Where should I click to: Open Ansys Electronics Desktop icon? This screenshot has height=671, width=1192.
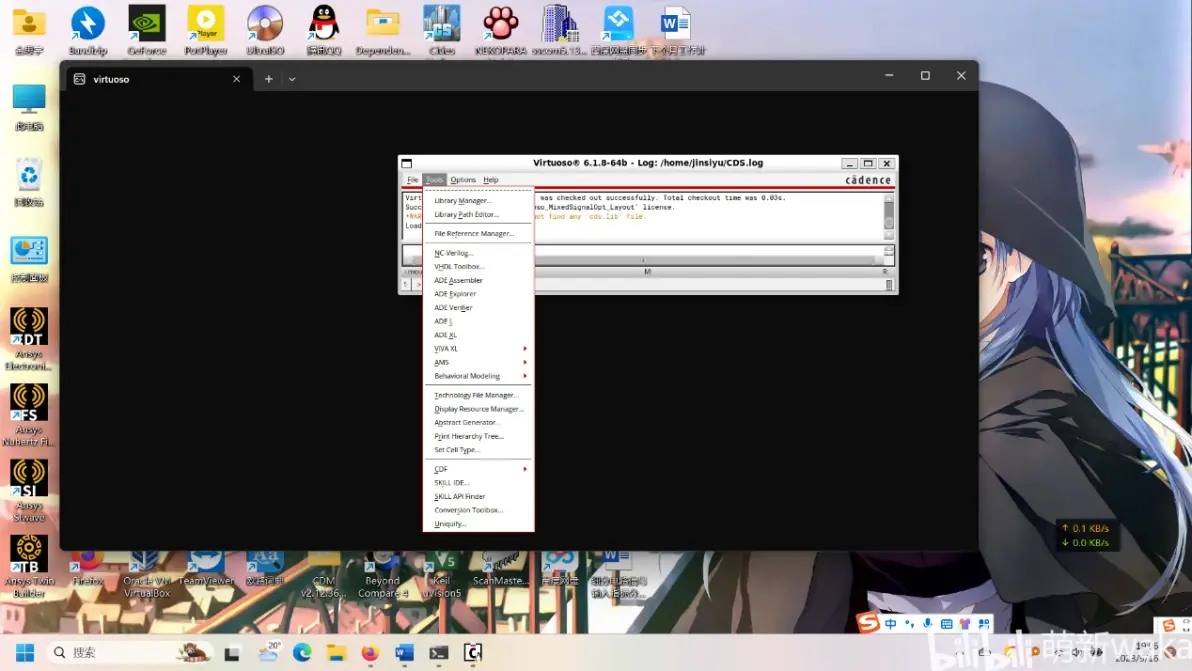click(29, 339)
